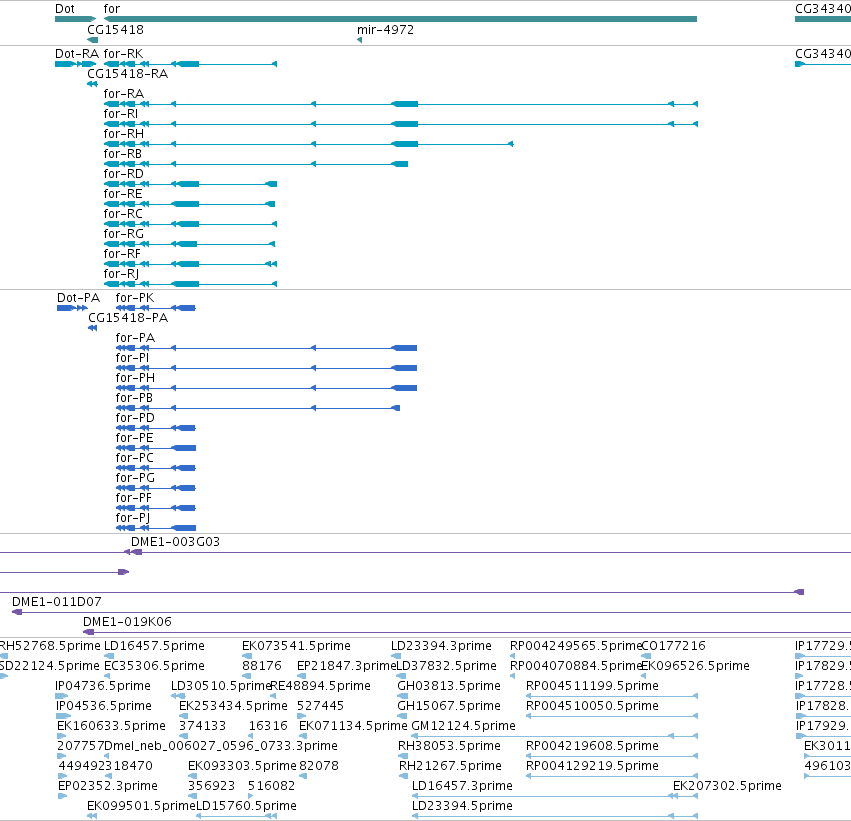Click the for-PF protein label
The height and width of the screenshot is (821, 851).
133,499
